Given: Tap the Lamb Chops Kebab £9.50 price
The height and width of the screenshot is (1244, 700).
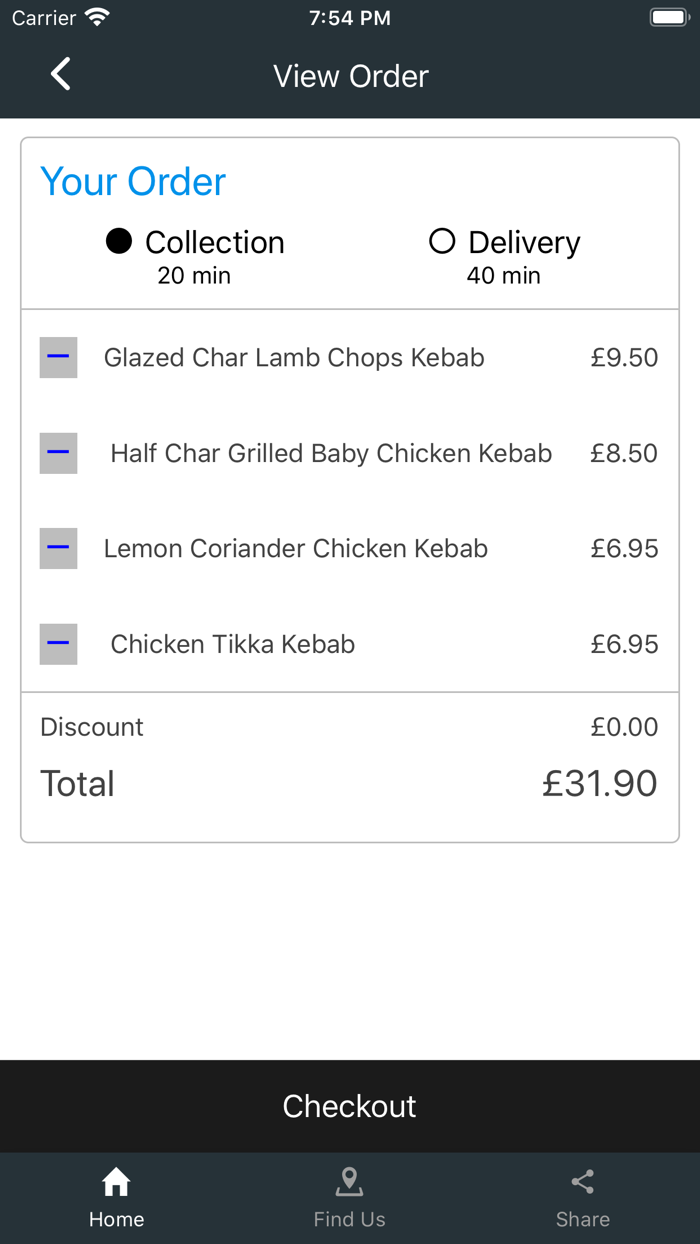Looking at the screenshot, I should 624,357.
